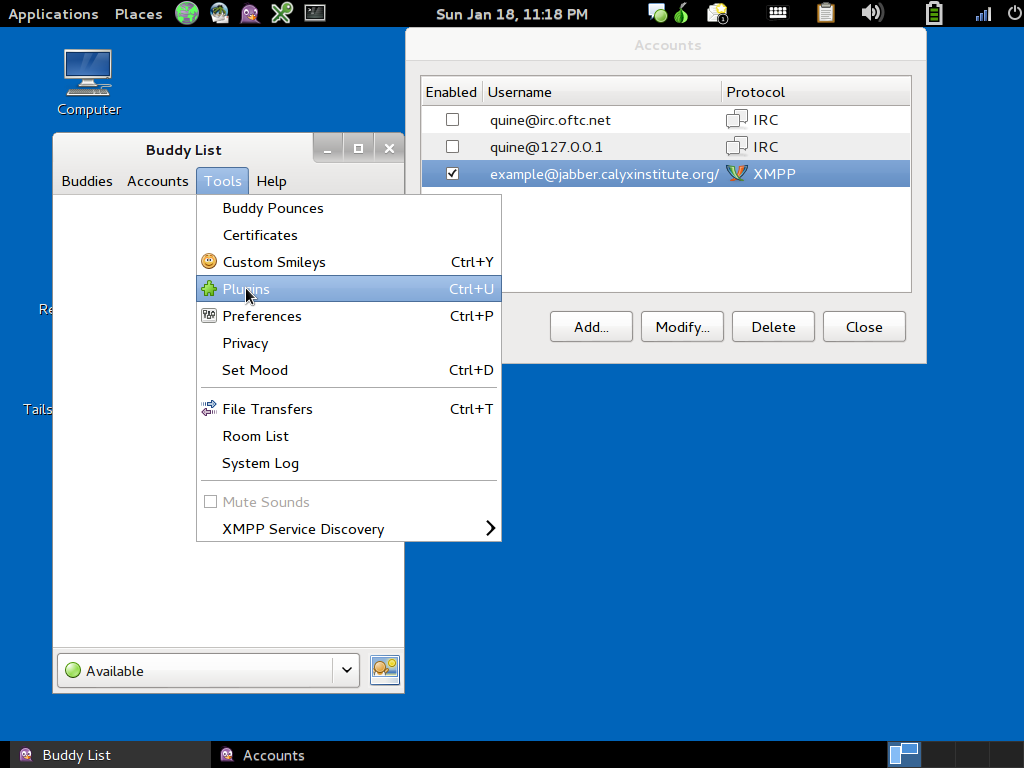
Task: Open the Computer desktop icon
Action: 89,83
